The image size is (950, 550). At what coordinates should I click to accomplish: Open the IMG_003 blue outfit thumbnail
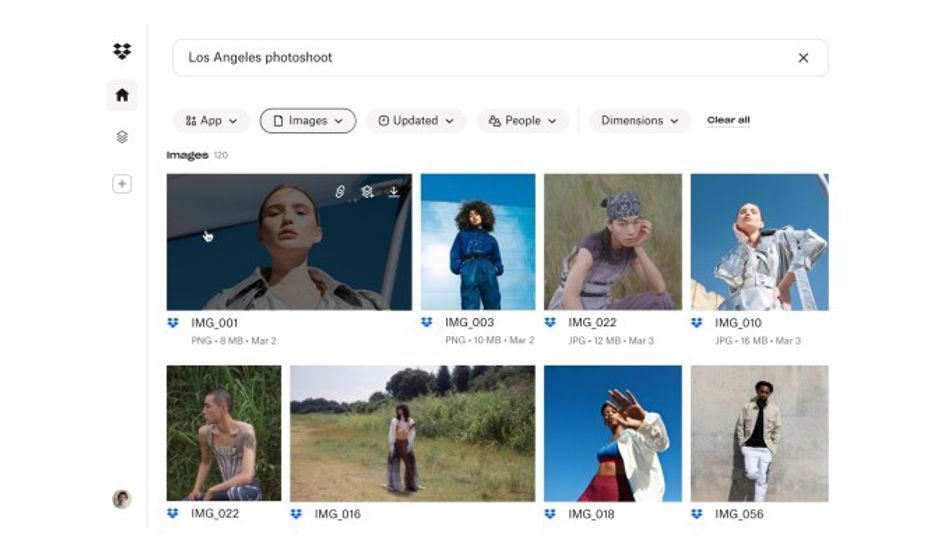click(x=478, y=241)
